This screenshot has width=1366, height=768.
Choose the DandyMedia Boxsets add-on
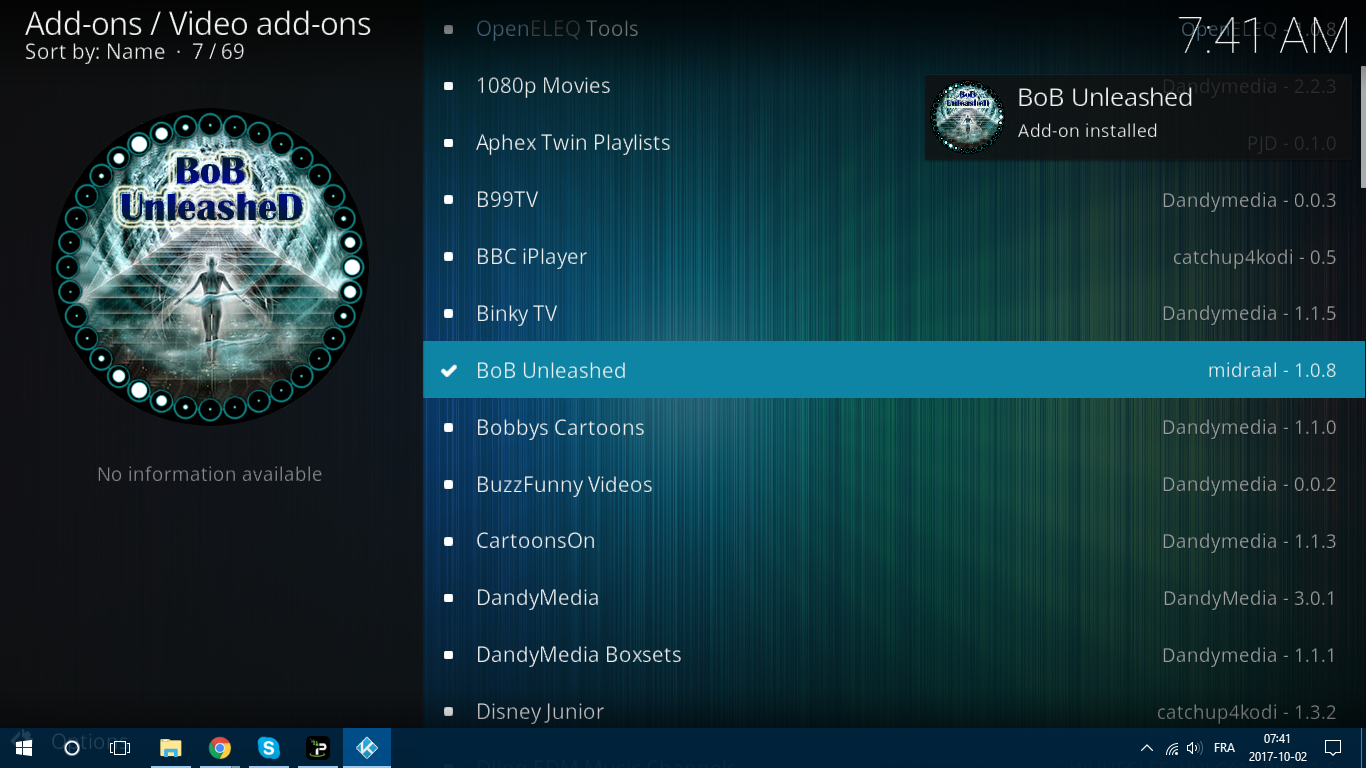(x=578, y=655)
